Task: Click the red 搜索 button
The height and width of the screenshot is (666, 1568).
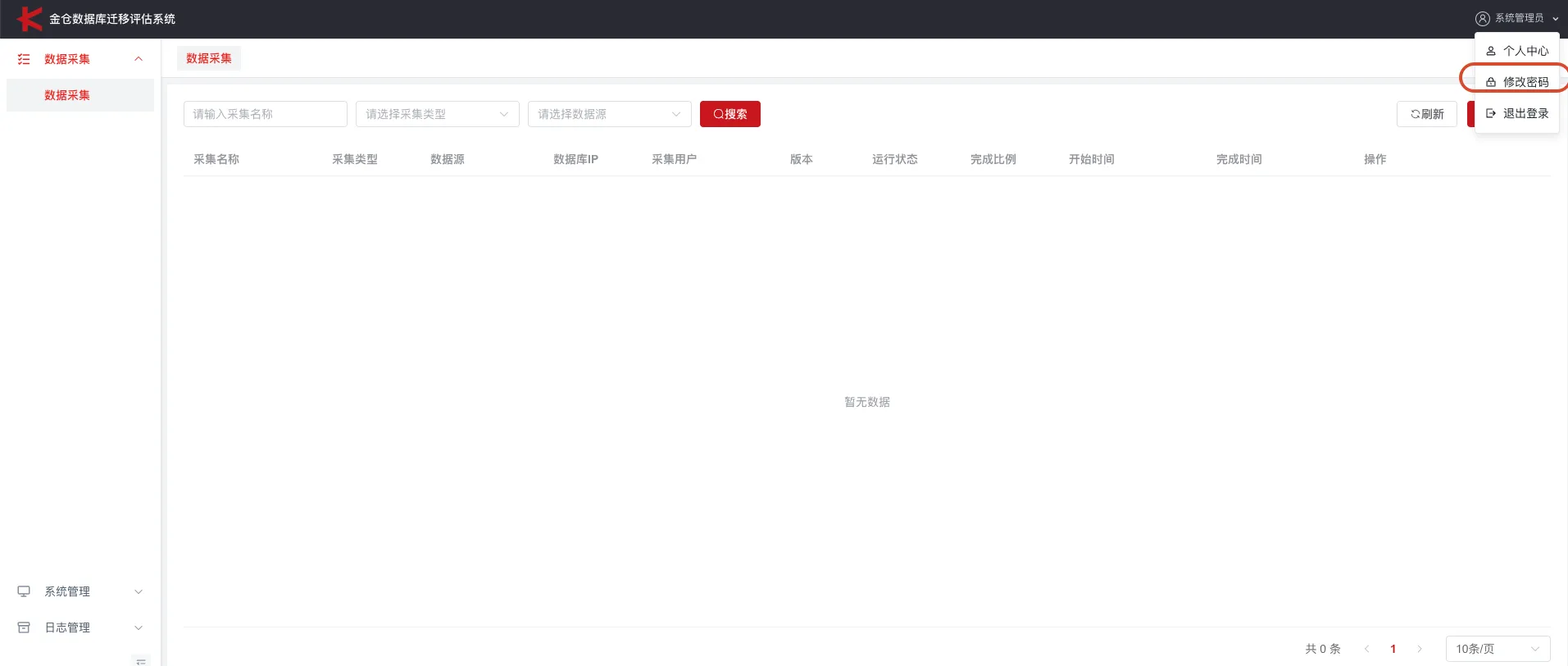Action: (x=730, y=114)
